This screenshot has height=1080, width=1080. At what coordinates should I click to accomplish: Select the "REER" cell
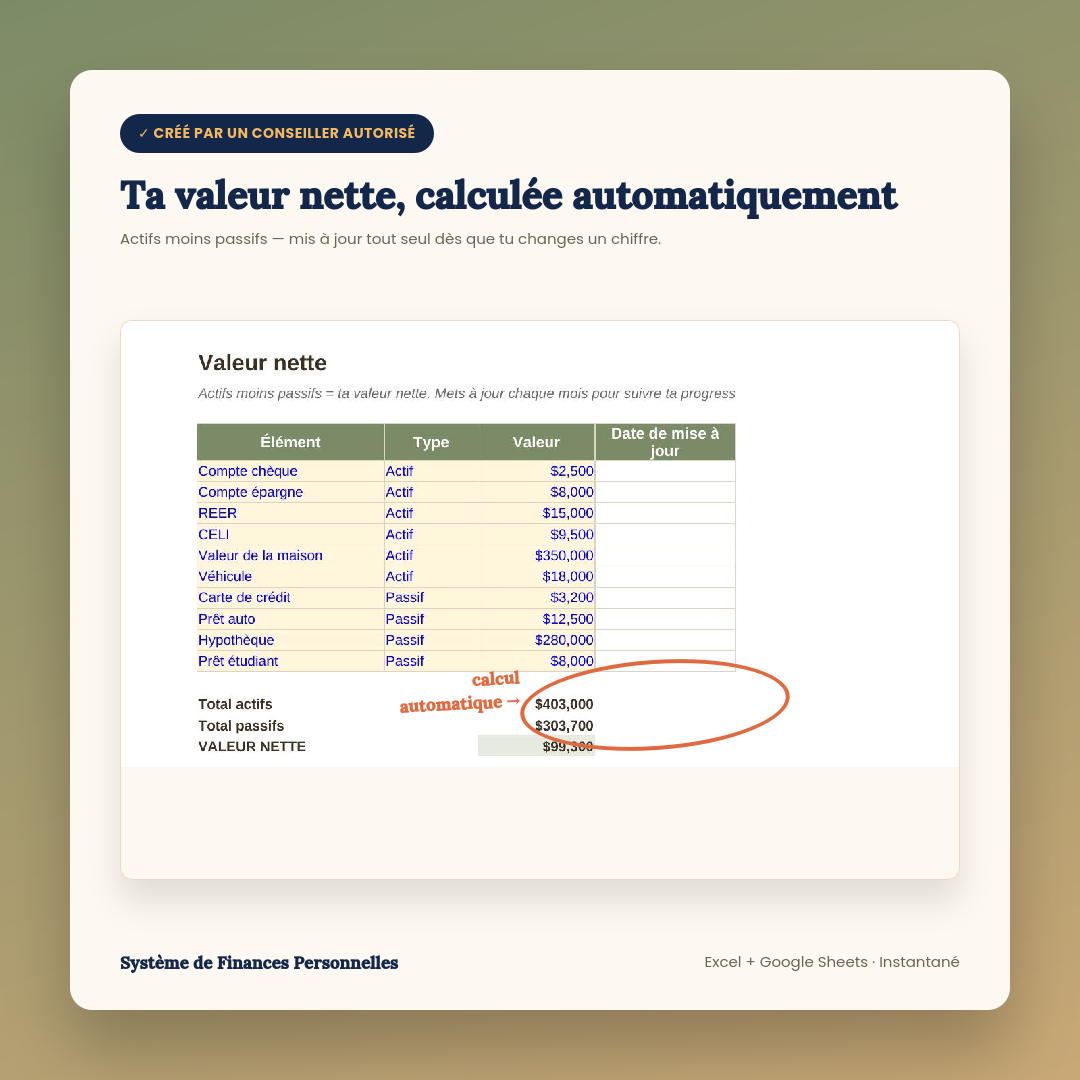coord(291,513)
